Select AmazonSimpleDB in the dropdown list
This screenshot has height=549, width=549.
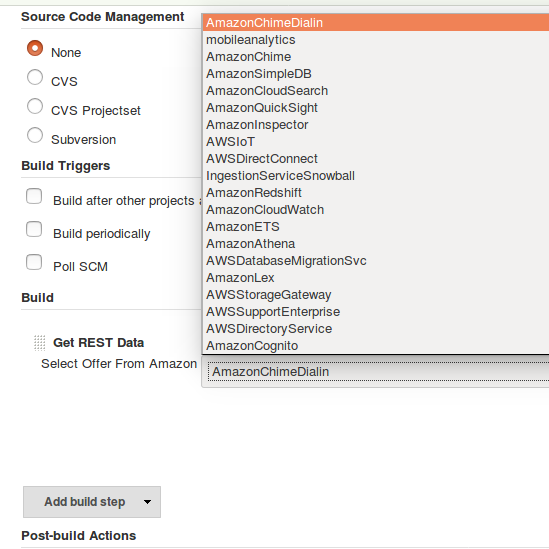pyautogui.click(x=376, y=74)
